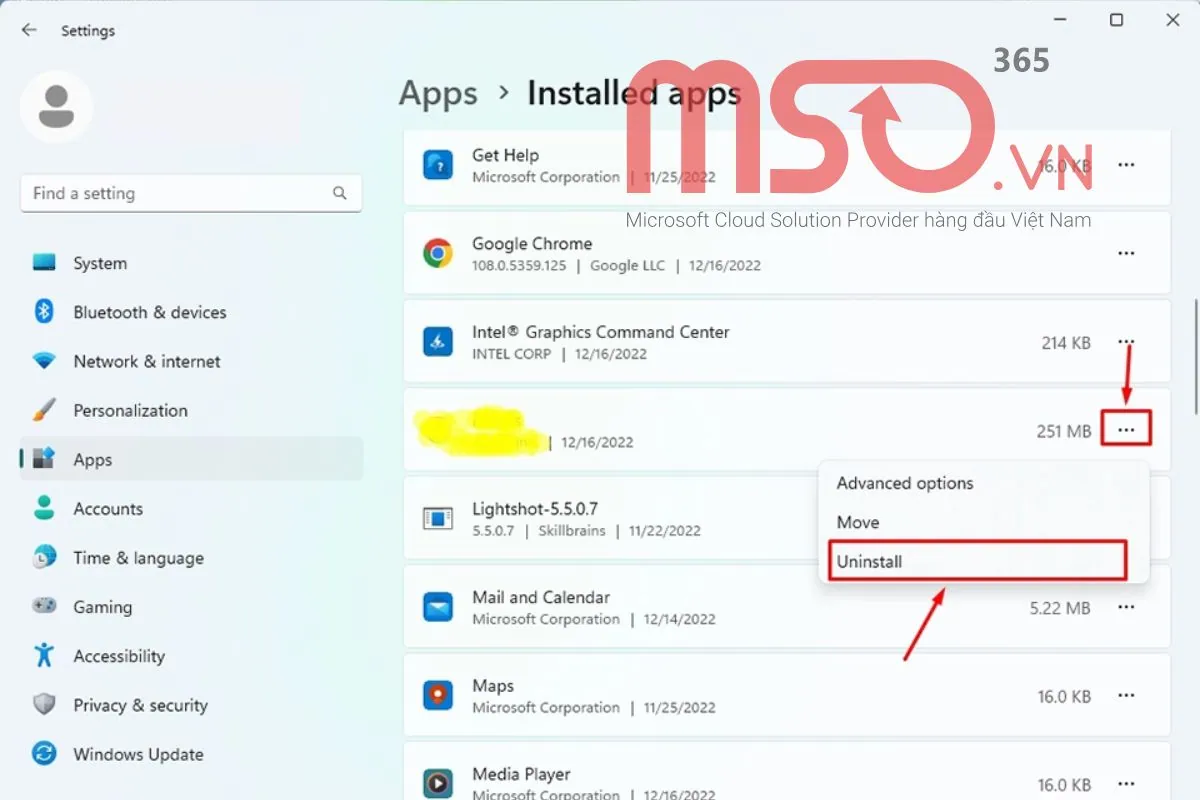Open the Apps breadcrumb link

pos(437,93)
